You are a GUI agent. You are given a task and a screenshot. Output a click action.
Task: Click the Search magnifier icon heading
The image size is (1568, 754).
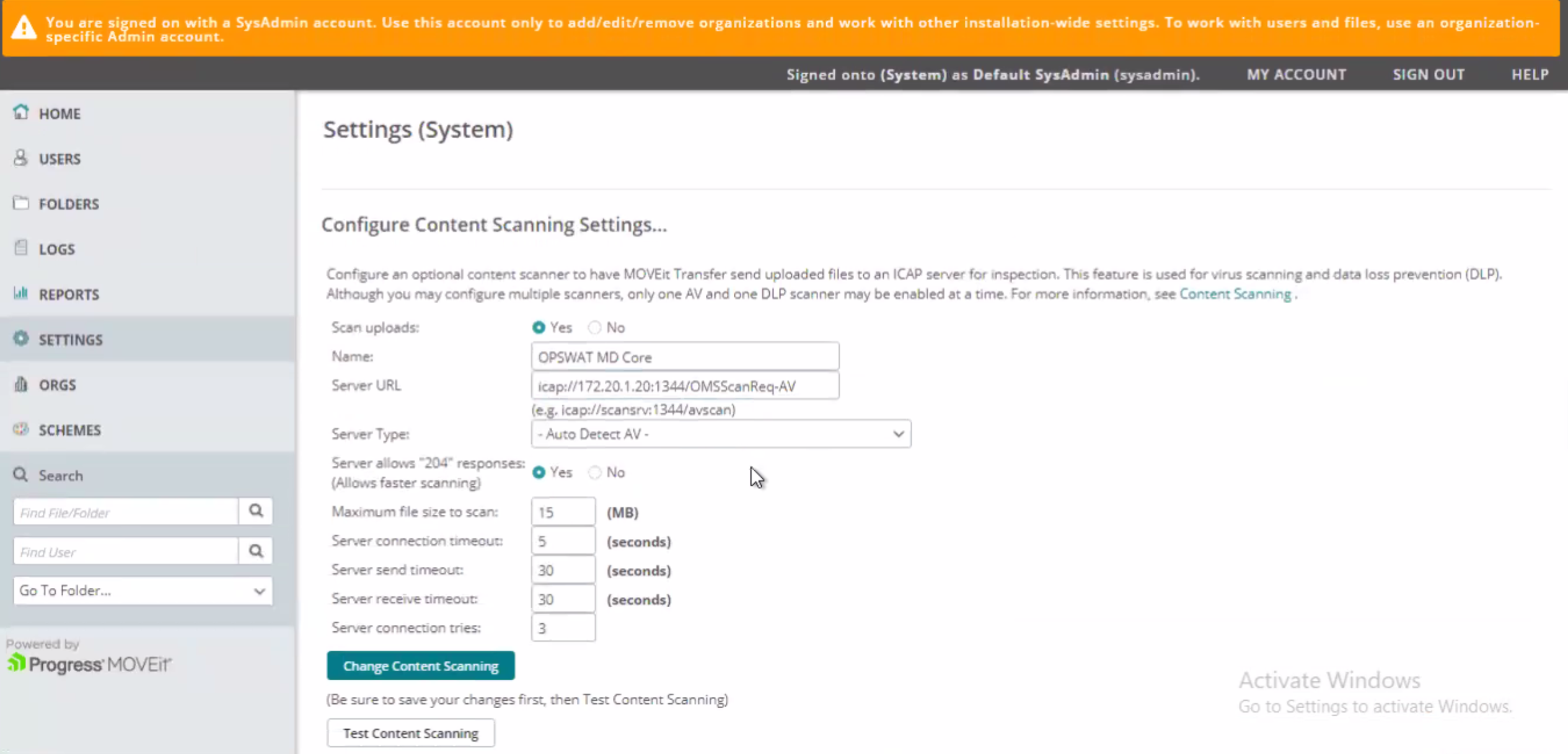click(x=20, y=475)
